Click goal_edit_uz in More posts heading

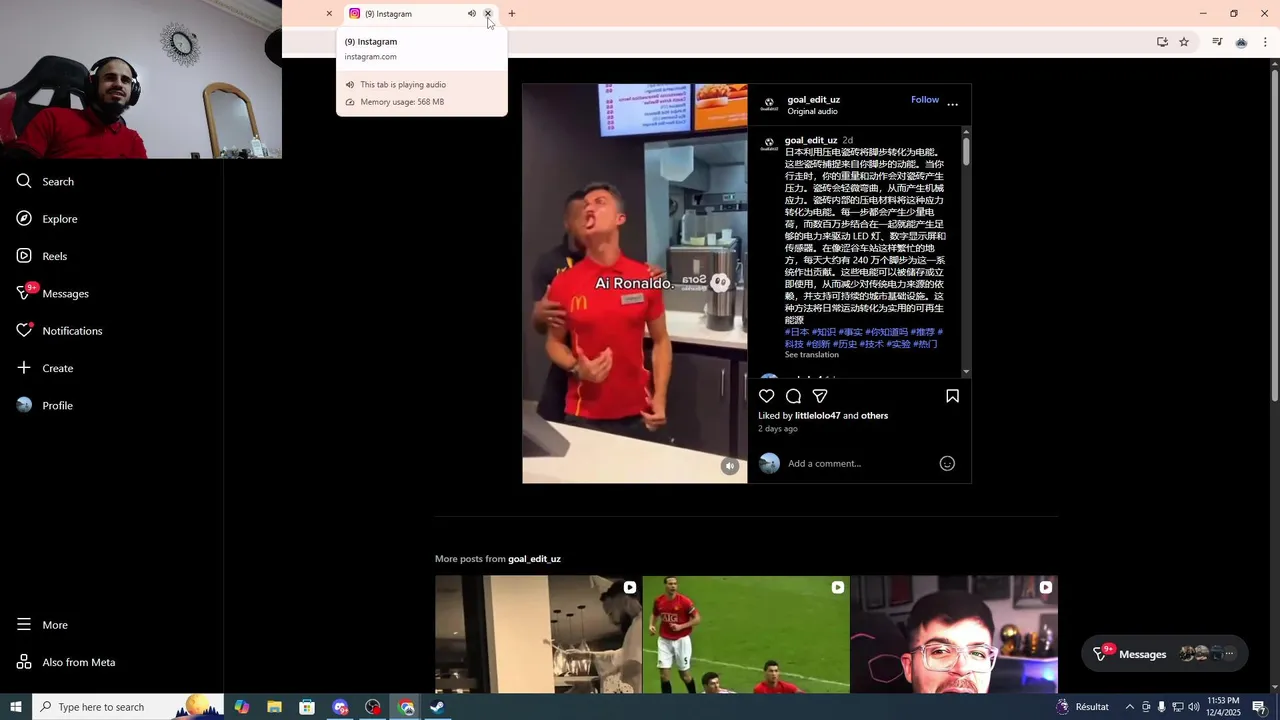[x=534, y=559]
